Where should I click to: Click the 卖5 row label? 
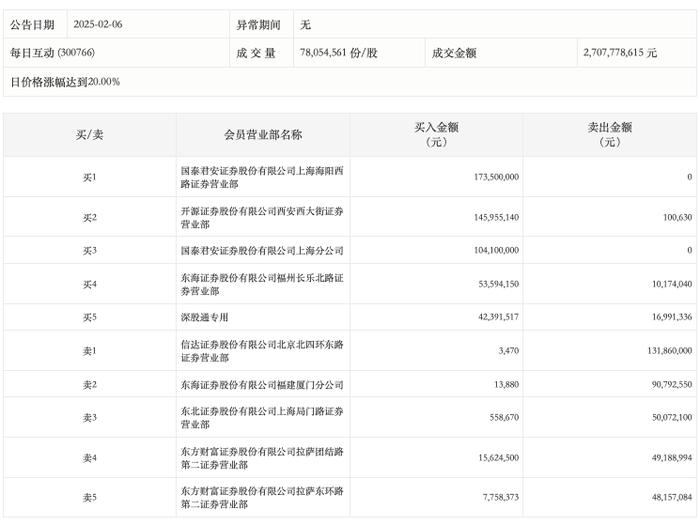[89, 498]
